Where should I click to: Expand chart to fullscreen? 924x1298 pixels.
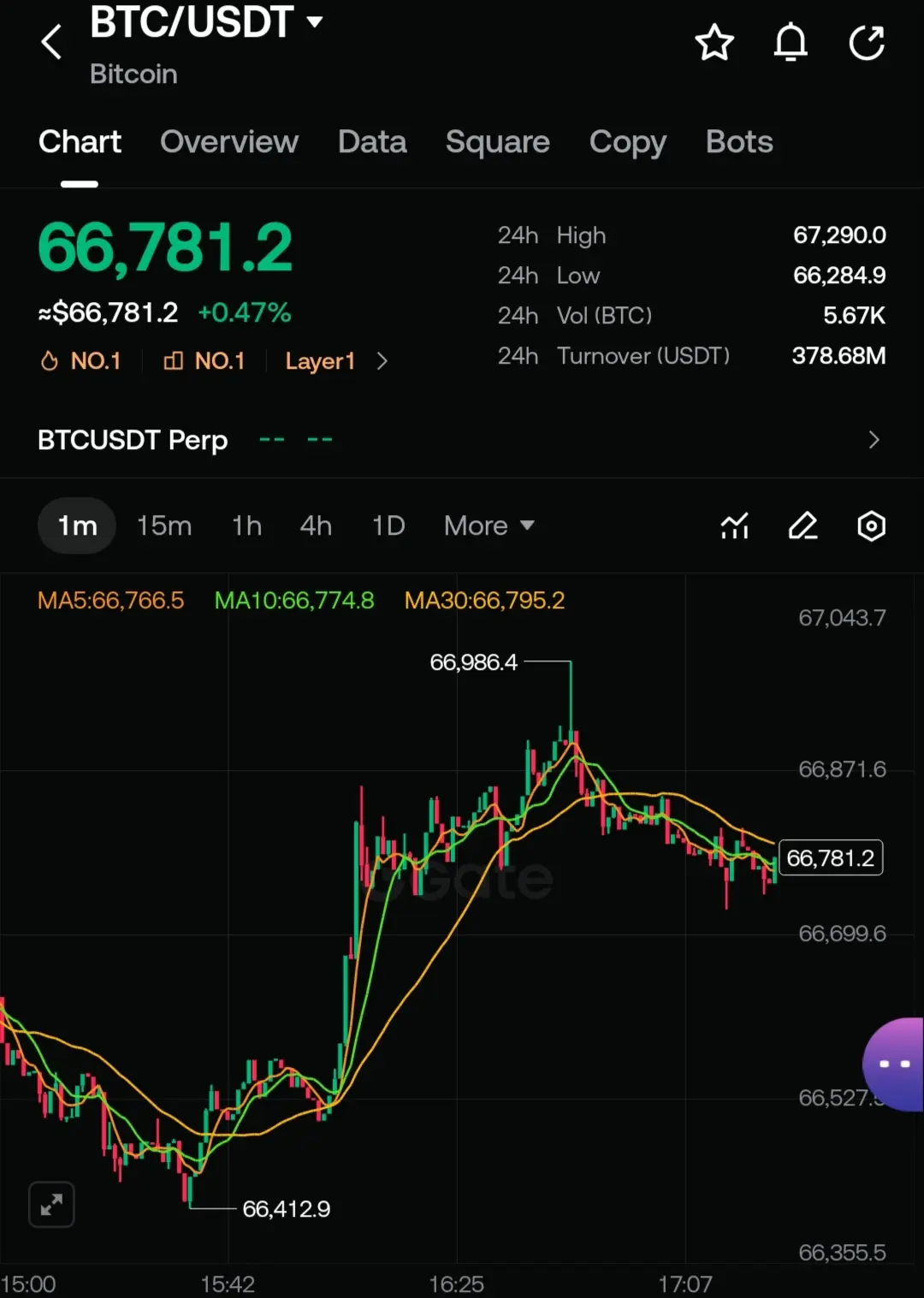point(51,1205)
